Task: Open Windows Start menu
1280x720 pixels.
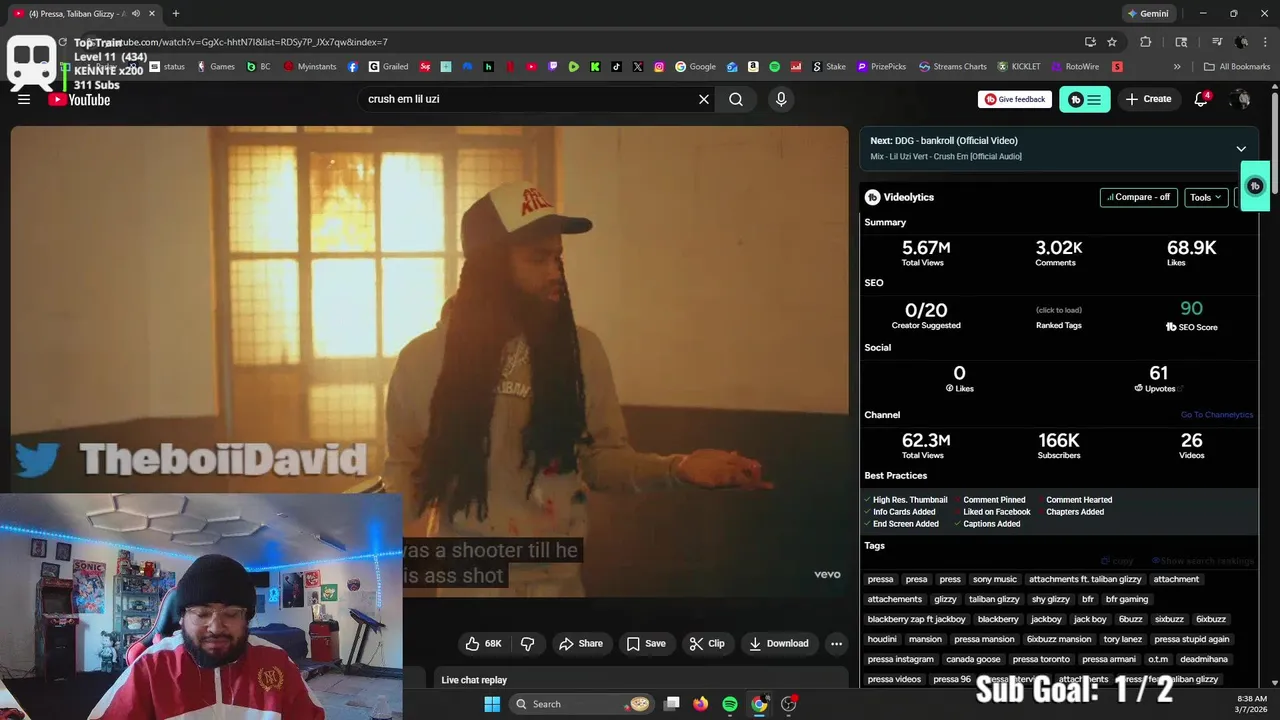Action: (x=492, y=704)
